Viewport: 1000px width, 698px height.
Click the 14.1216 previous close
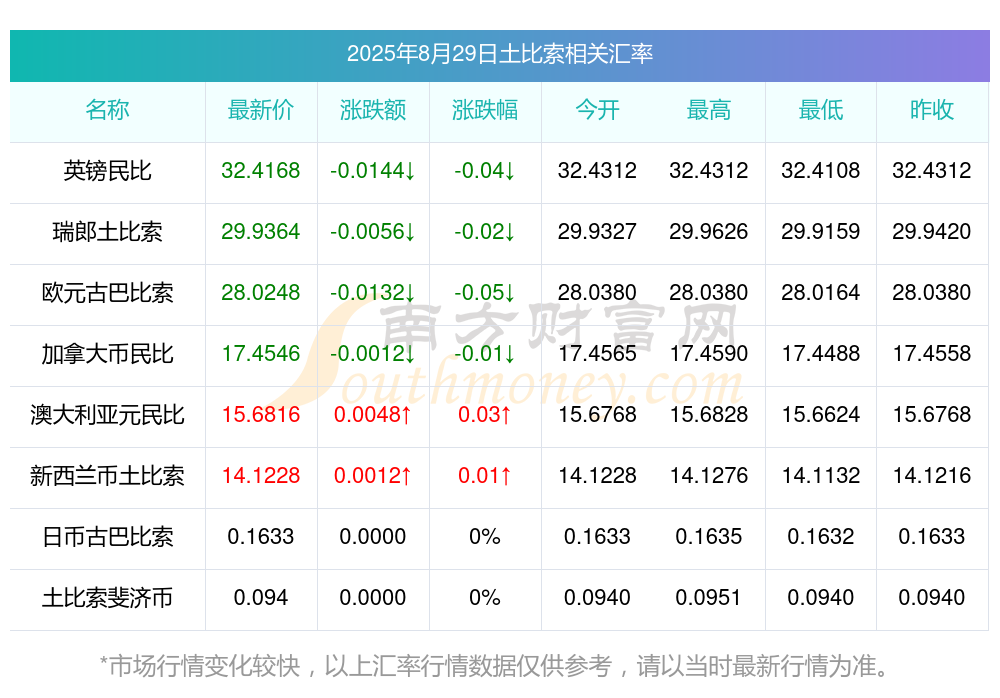(932, 476)
